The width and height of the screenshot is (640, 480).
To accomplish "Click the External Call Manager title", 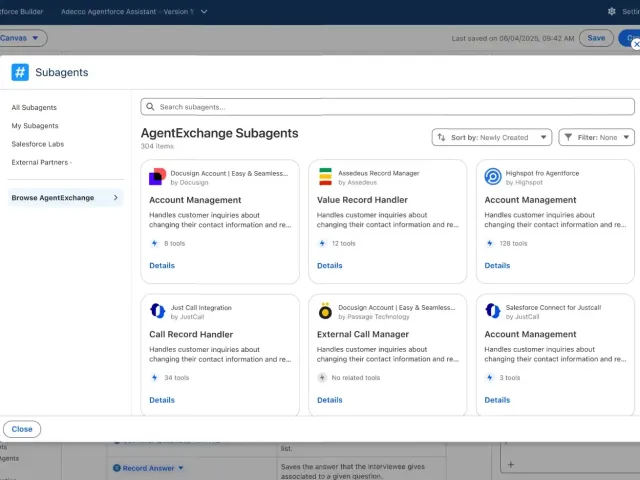I will pos(363,334).
